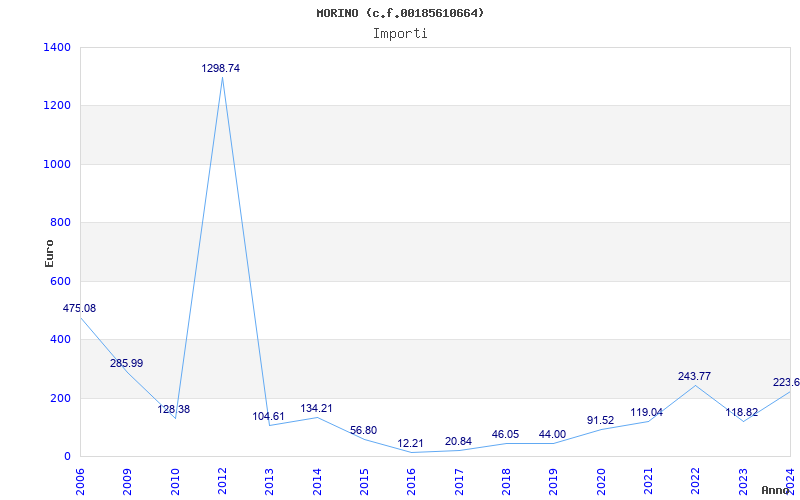Viewport: 800px width, 500px height.
Task: Select the 600 y-axis tick label
Action: pos(60,281)
